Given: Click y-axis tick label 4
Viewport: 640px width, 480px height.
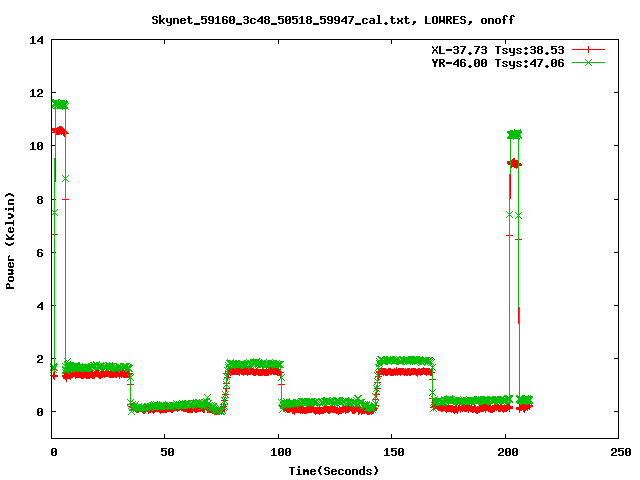Looking at the screenshot, I should coord(40,306).
